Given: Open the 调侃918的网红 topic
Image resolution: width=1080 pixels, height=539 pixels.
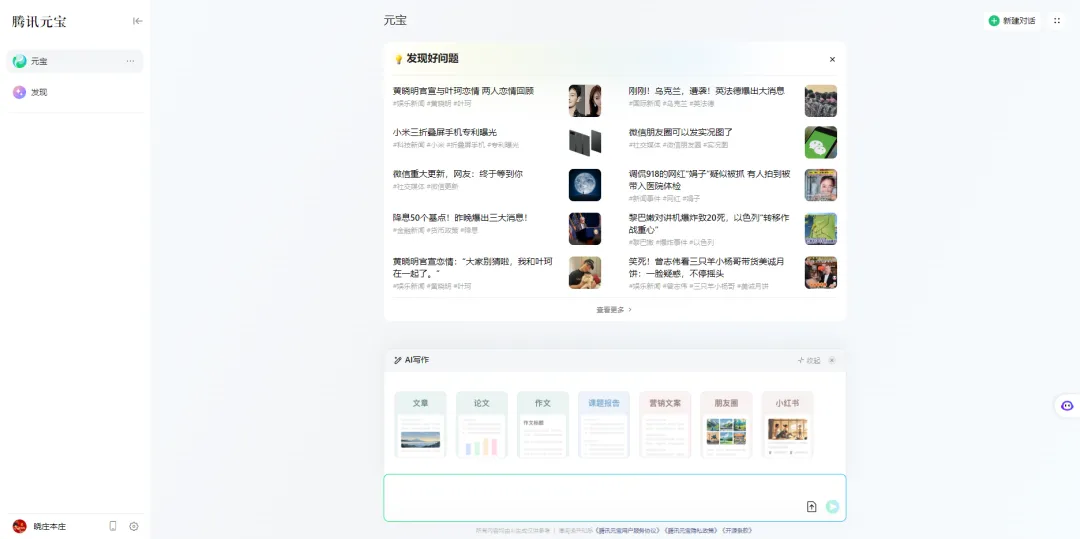Looking at the screenshot, I should click(709, 180).
